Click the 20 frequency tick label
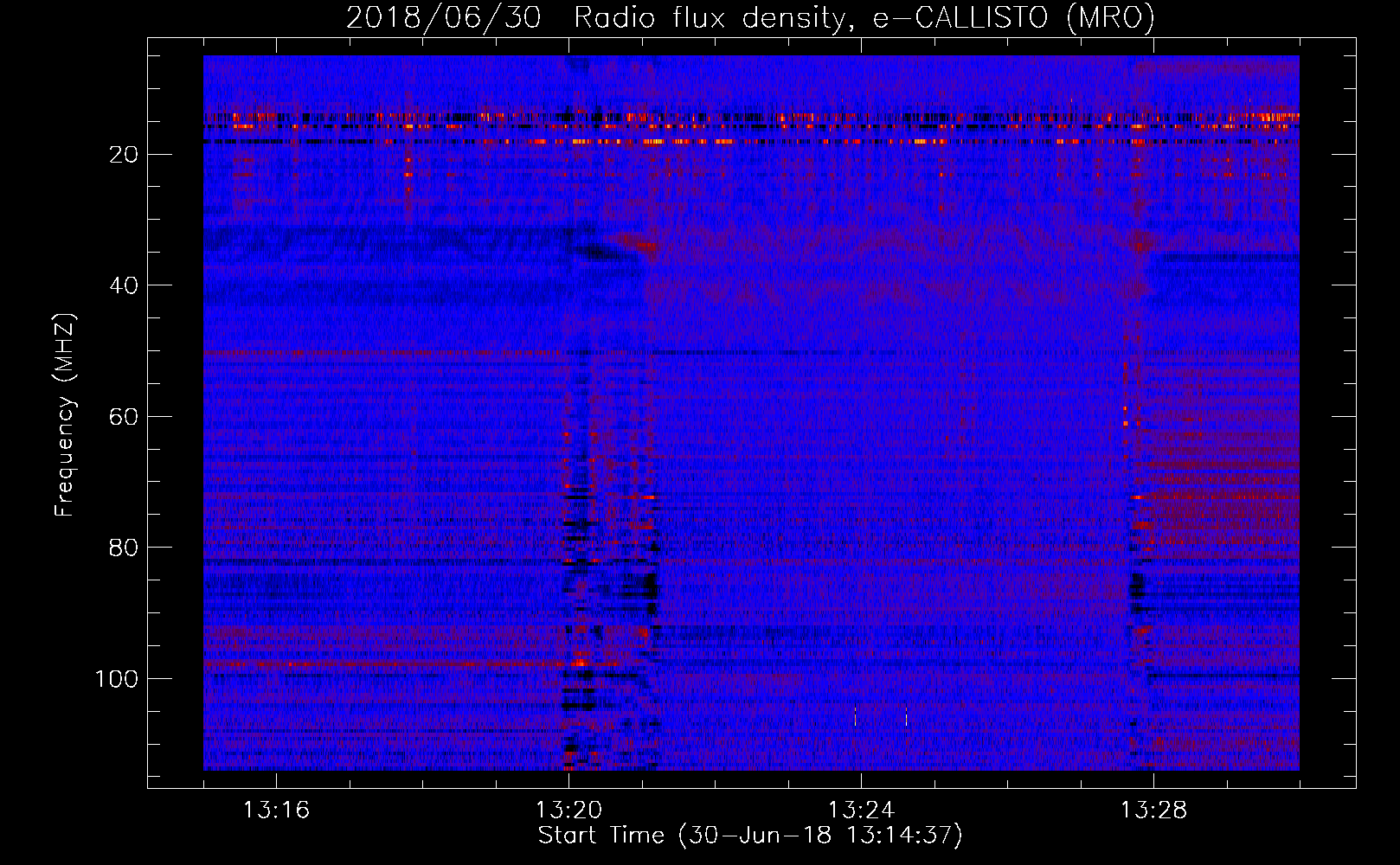 click(x=125, y=155)
